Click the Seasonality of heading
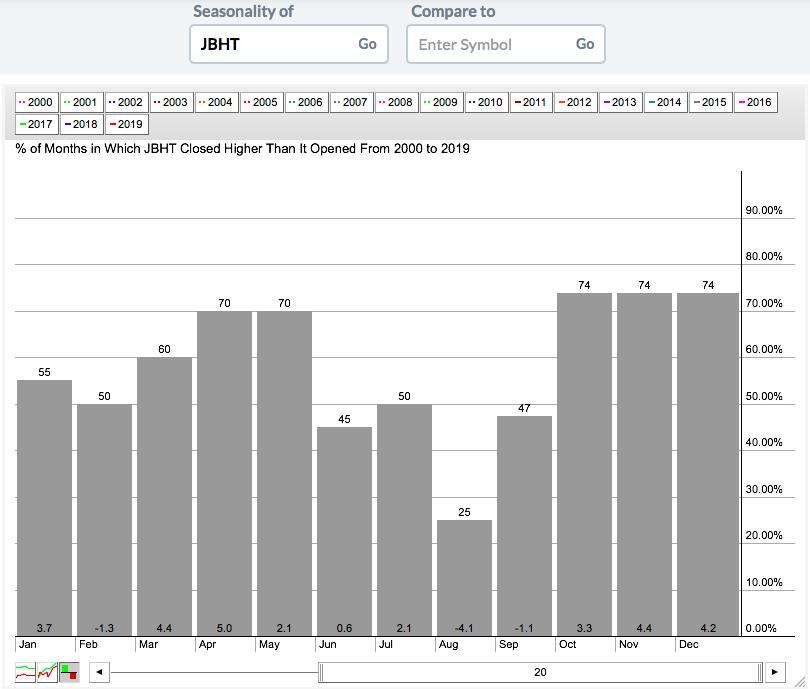The image size is (810, 689). click(243, 11)
